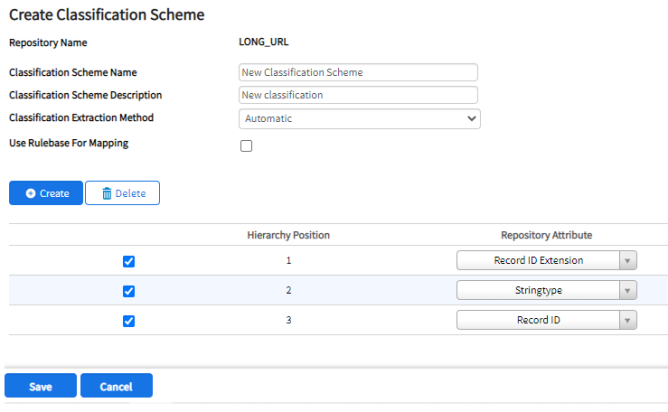Click the Save button
The width and height of the screenshot is (668, 412).
(x=40, y=386)
